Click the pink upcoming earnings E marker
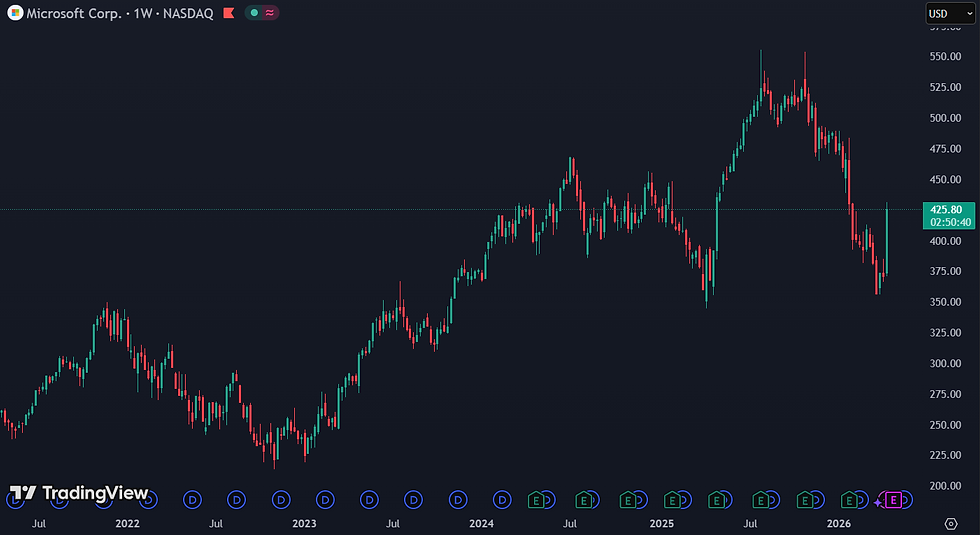This screenshot has width=980, height=535. click(894, 500)
